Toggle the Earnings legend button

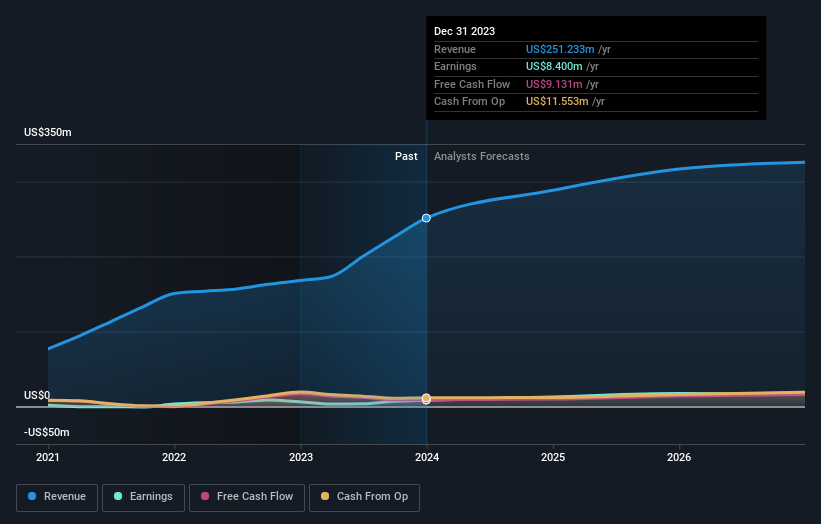pyautogui.click(x=143, y=497)
